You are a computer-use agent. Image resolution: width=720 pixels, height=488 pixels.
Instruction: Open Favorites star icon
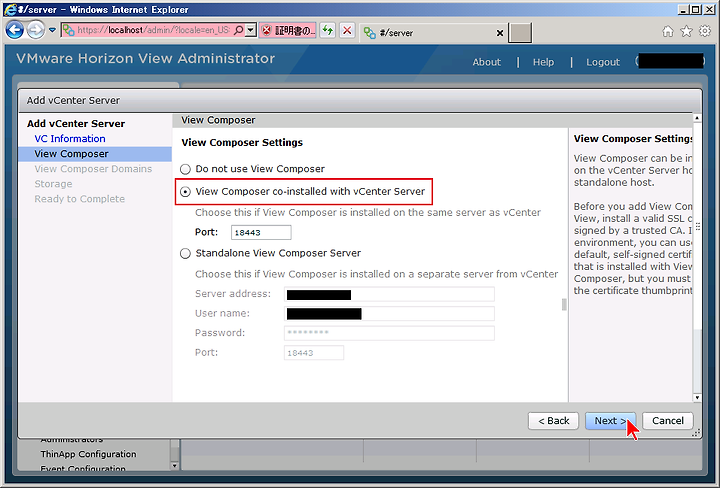pos(686,31)
